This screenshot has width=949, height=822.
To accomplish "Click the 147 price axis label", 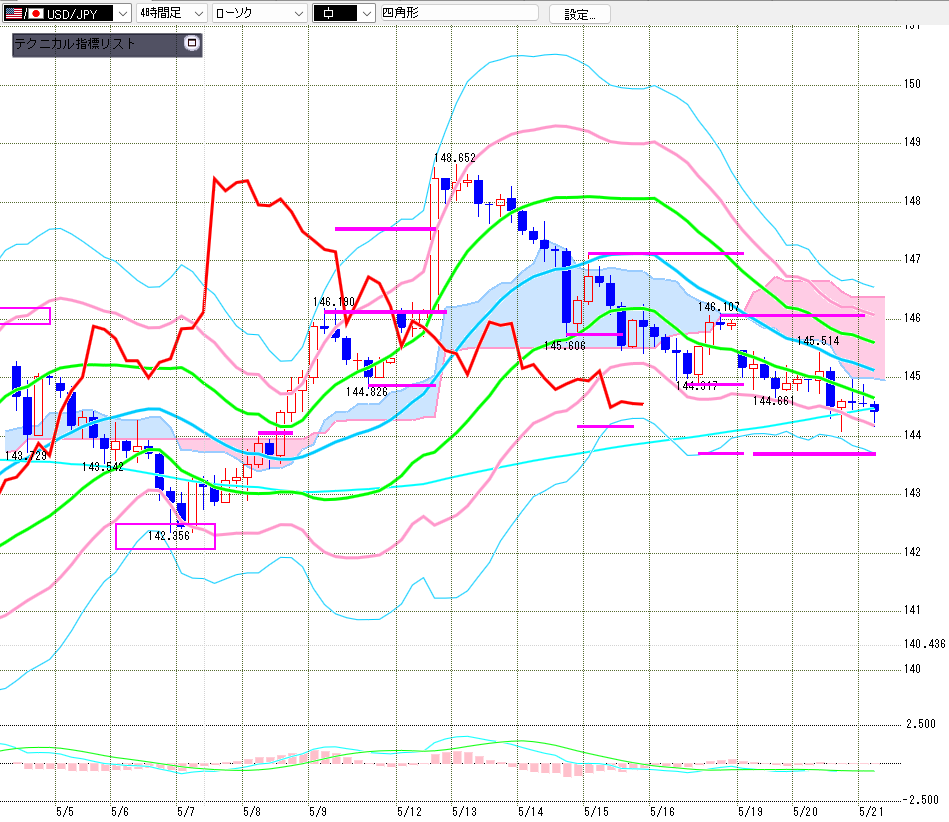I will (x=912, y=259).
